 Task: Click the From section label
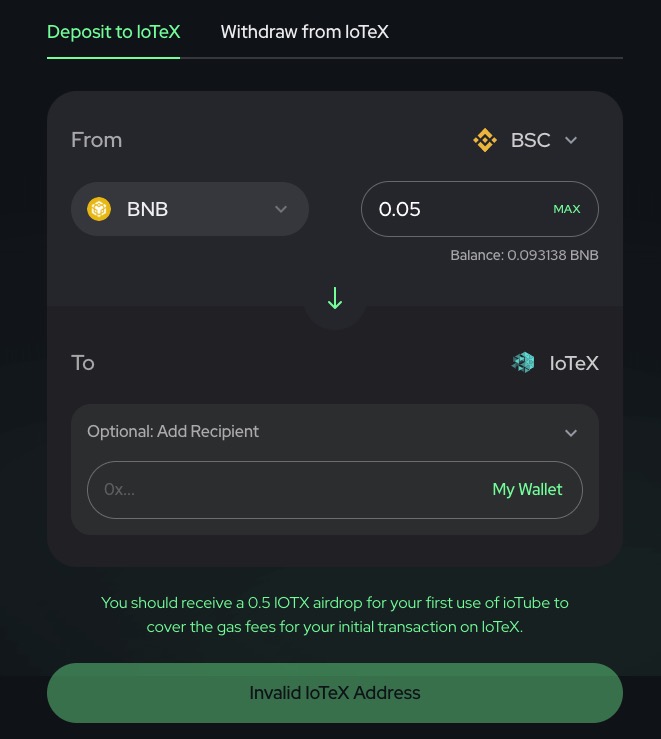coord(96,140)
